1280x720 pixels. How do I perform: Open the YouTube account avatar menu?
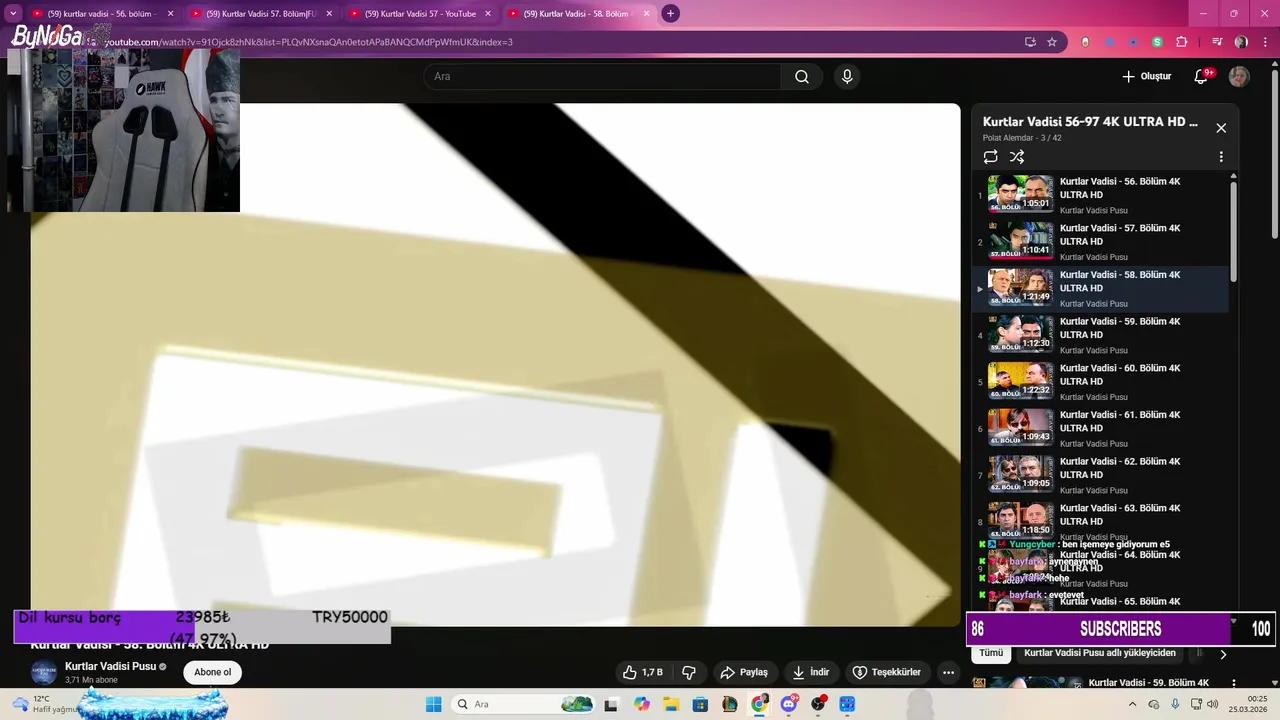(1239, 77)
